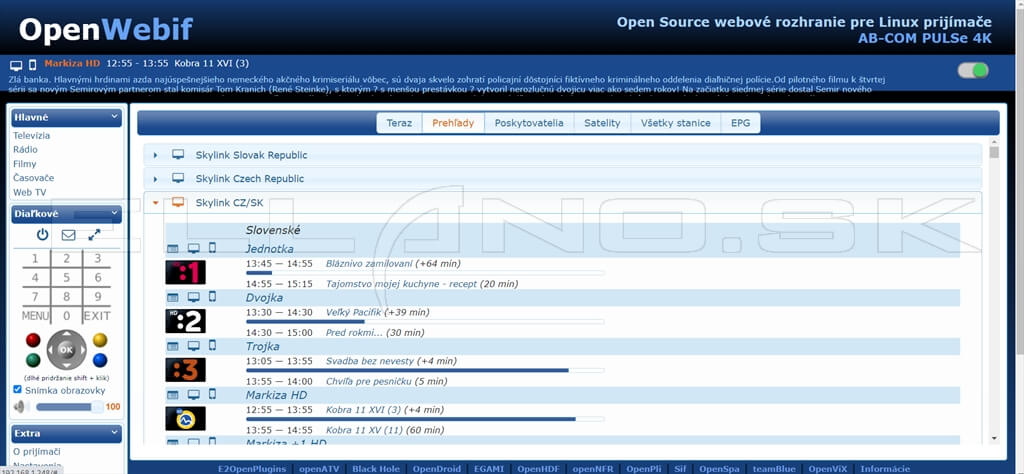Viewport: 1024px width, 474px height.
Task: Open the Informácie link in the footer
Action: [x=886, y=469]
